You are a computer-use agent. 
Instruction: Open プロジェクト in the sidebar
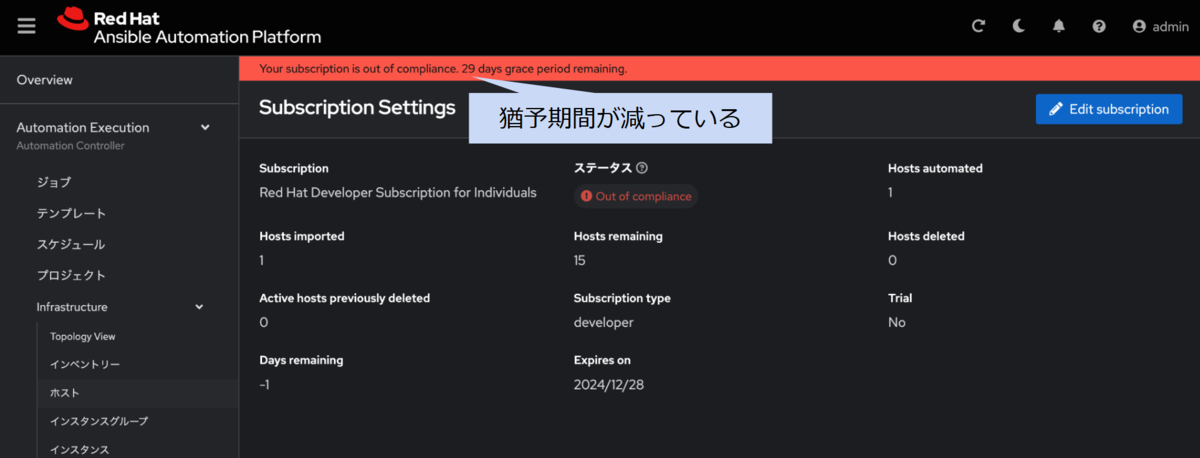[71, 275]
